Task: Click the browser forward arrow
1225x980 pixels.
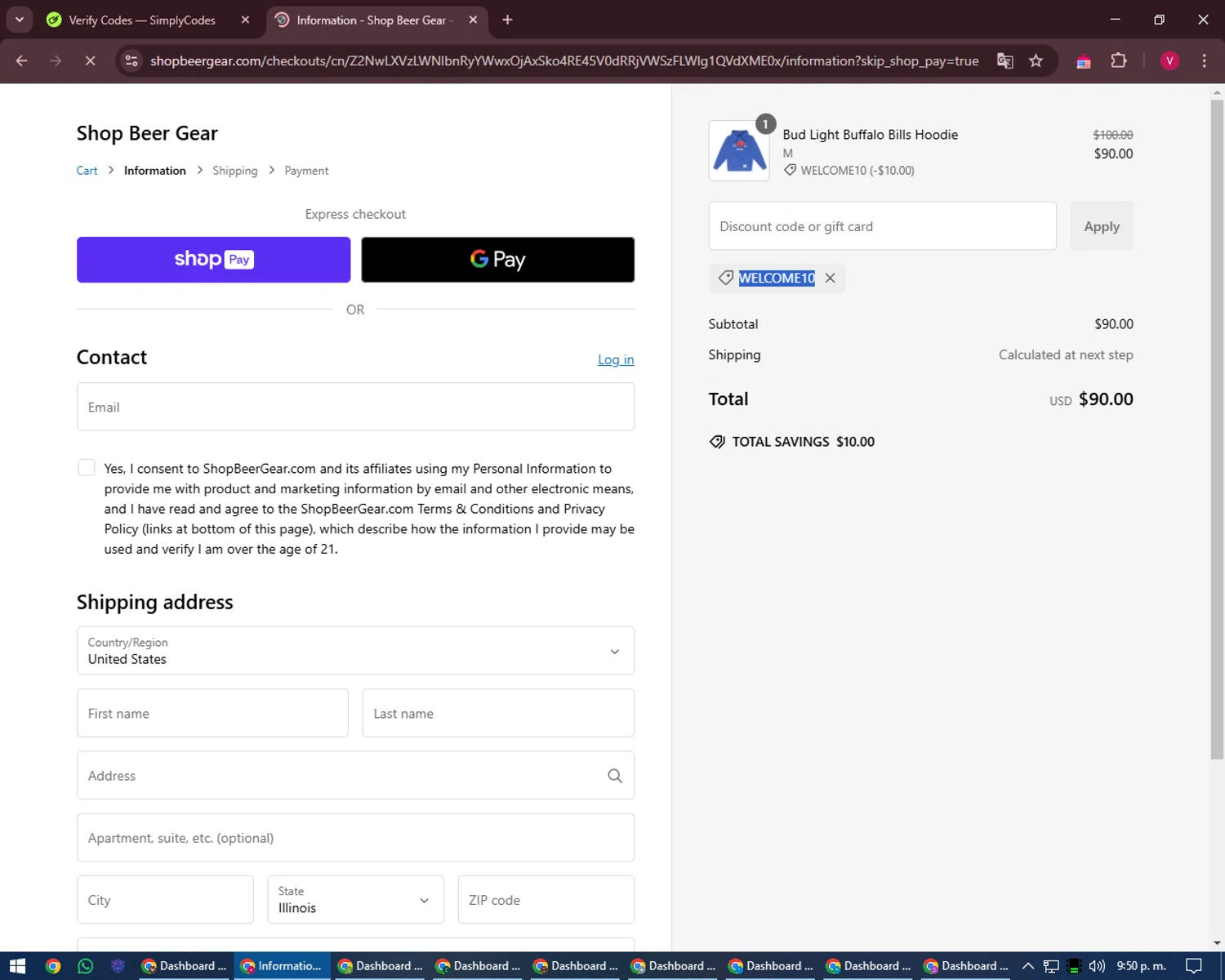Action: (x=56, y=60)
